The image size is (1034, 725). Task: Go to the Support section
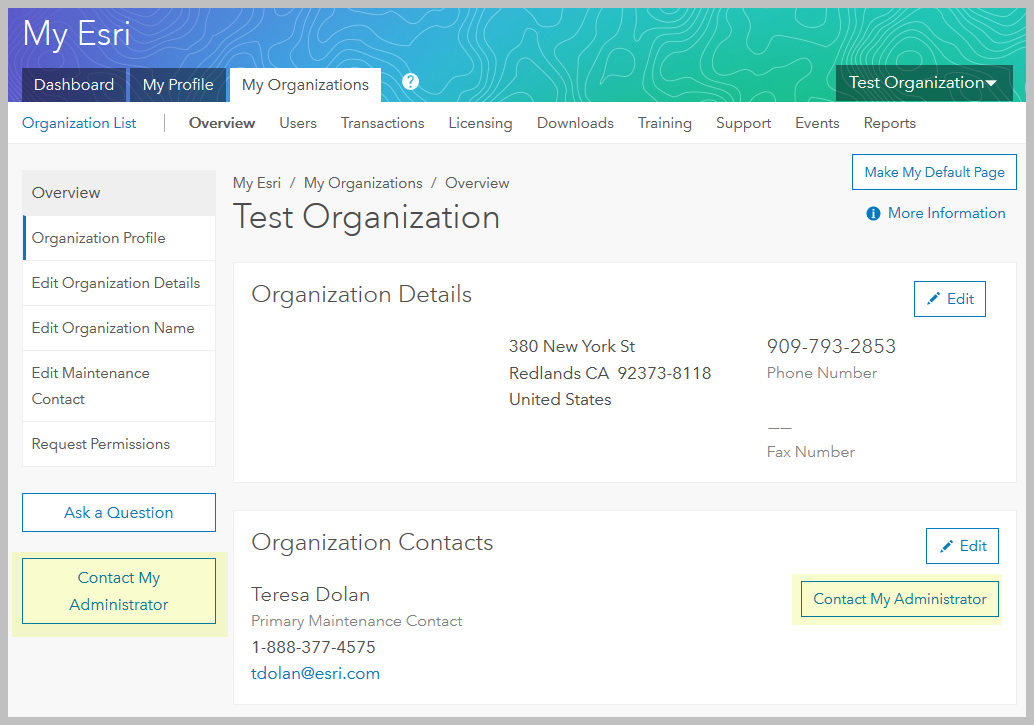pos(743,123)
